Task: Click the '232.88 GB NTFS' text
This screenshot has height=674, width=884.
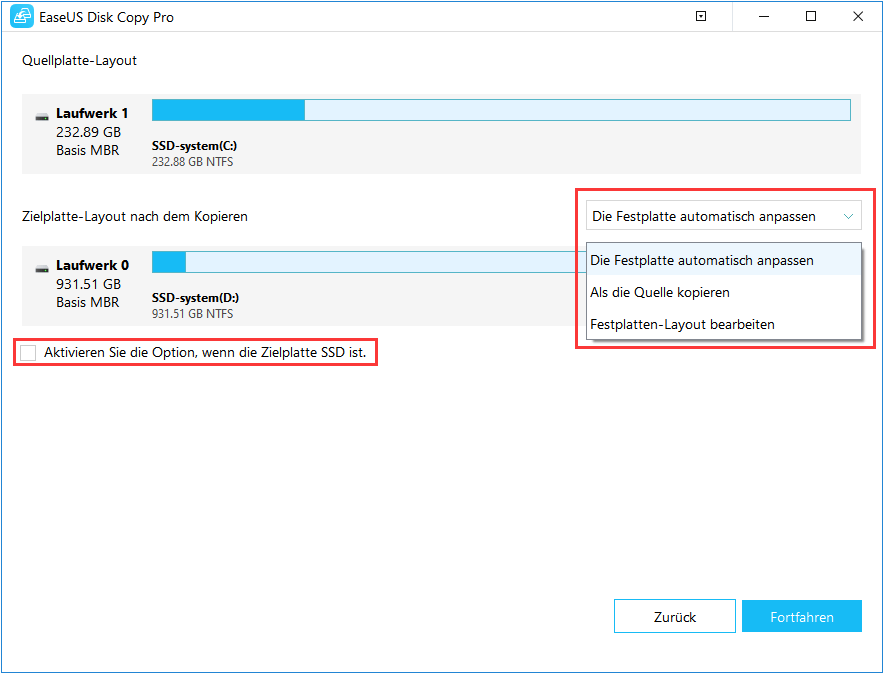Action: [192, 162]
